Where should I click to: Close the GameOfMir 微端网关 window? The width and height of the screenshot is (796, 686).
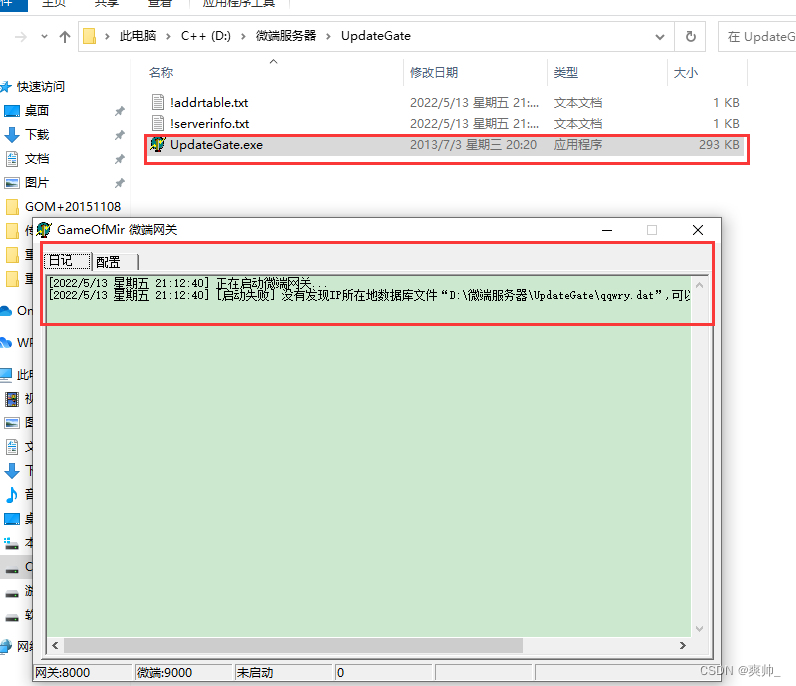pos(698,230)
